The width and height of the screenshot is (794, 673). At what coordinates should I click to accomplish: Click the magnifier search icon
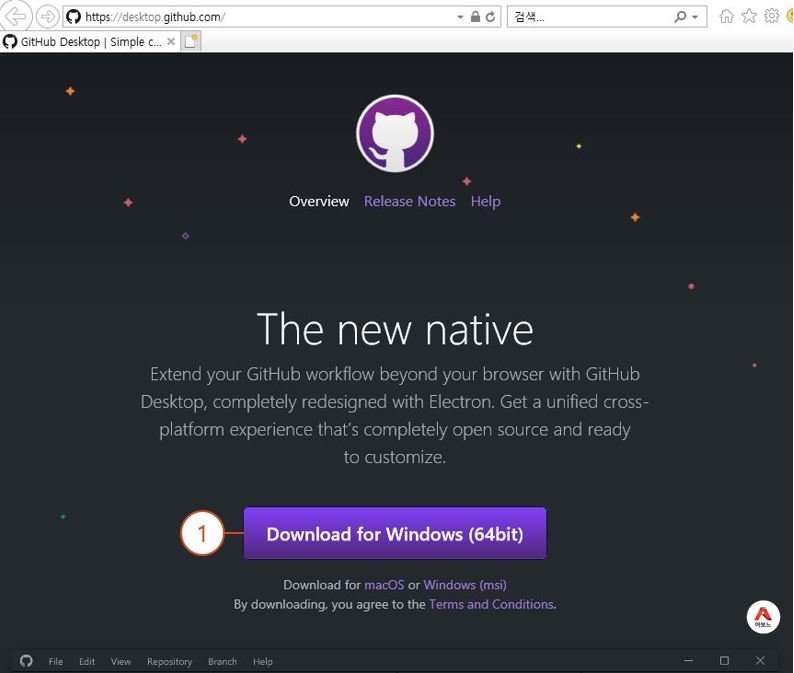[x=680, y=17]
